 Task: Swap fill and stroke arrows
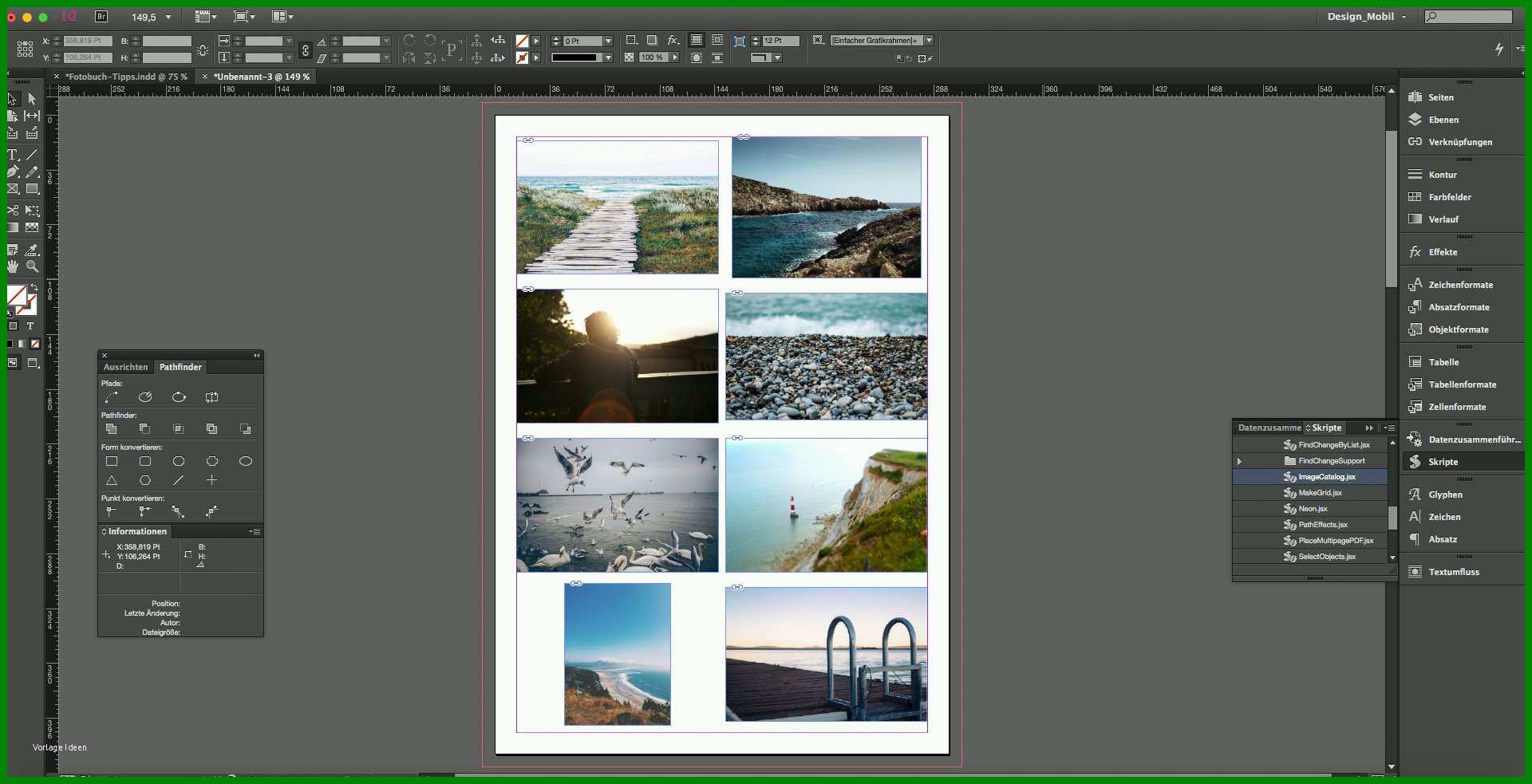point(34,287)
